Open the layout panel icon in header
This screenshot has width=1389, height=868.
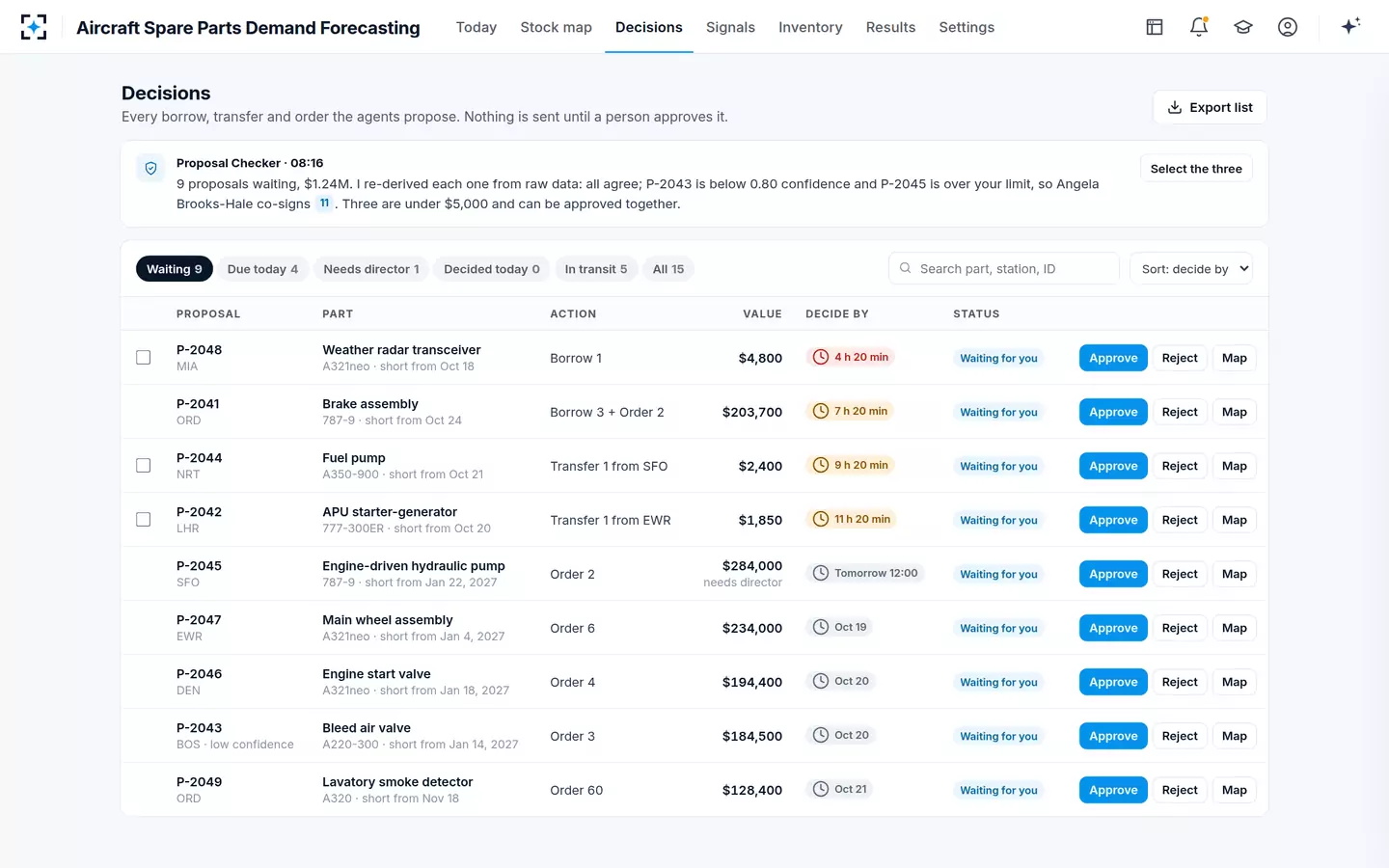pos(1155,27)
